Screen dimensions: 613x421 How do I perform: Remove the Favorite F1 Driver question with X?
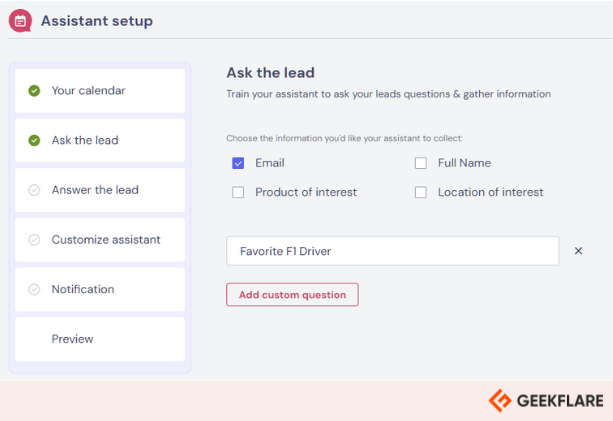pyautogui.click(x=579, y=251)
